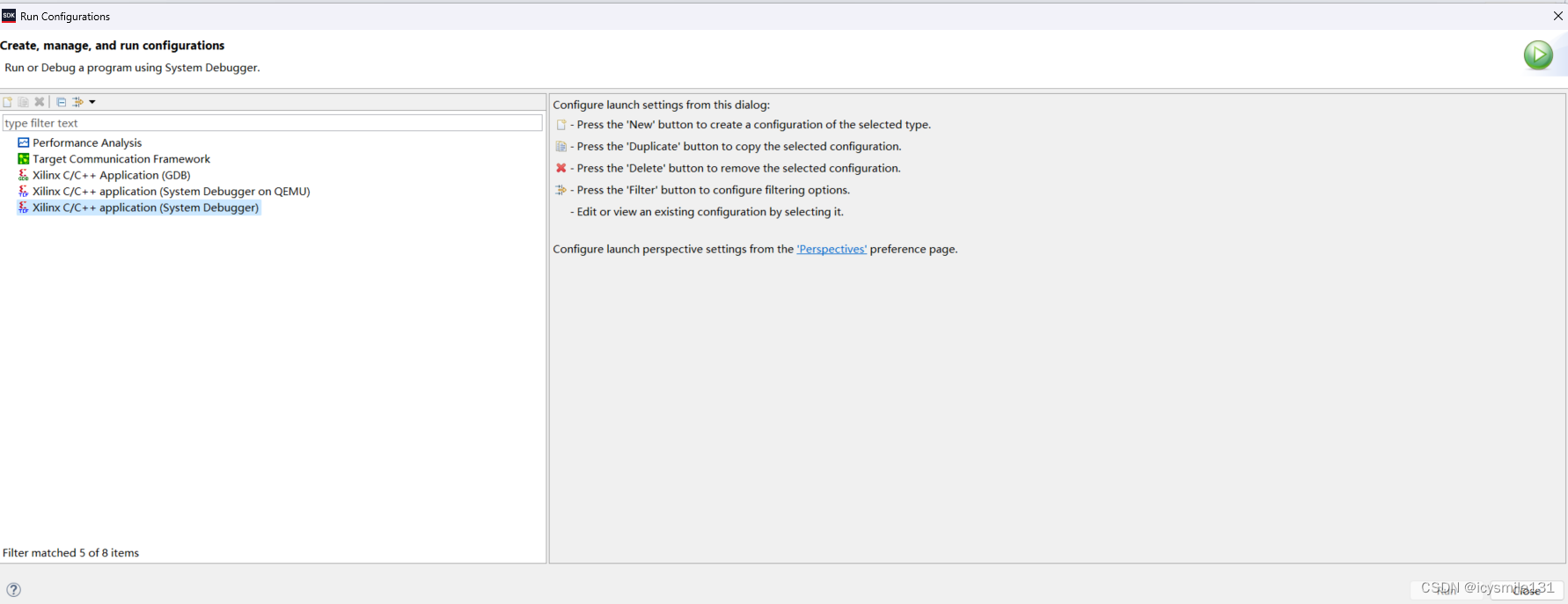Image resolution: width=1568 pixels, height=604 pixels.
Task: Select System Debugger on QEMU entry
Action: 172,191
